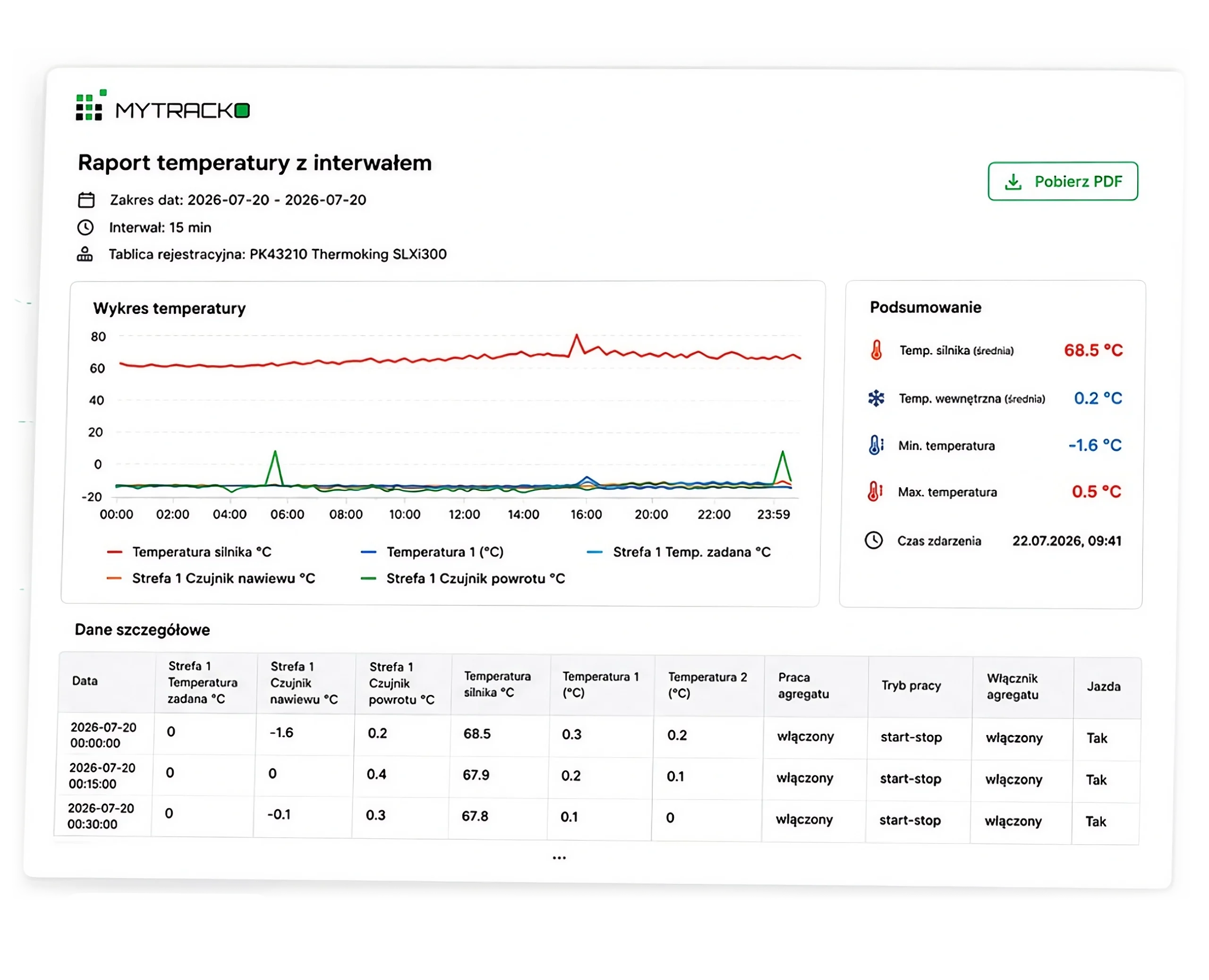Click the Temperatura 1 (°C) column header
The image size is (1209, 980).
click(x=602, y=685)
